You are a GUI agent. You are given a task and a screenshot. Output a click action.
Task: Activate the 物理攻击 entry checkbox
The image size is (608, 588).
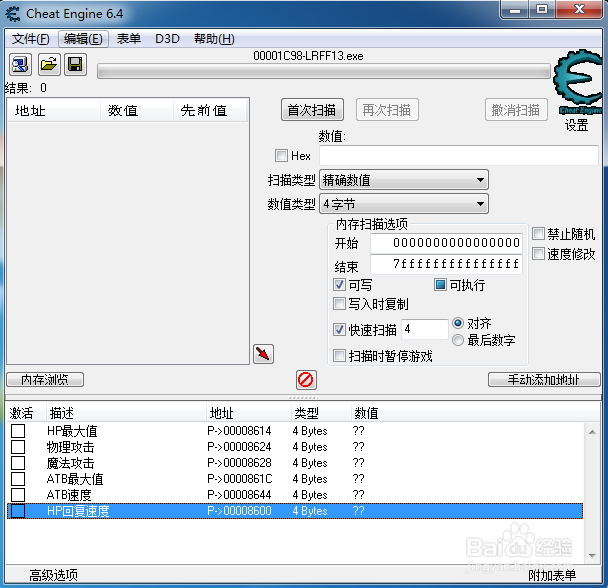pyautogui.click(x=18, y=447)
